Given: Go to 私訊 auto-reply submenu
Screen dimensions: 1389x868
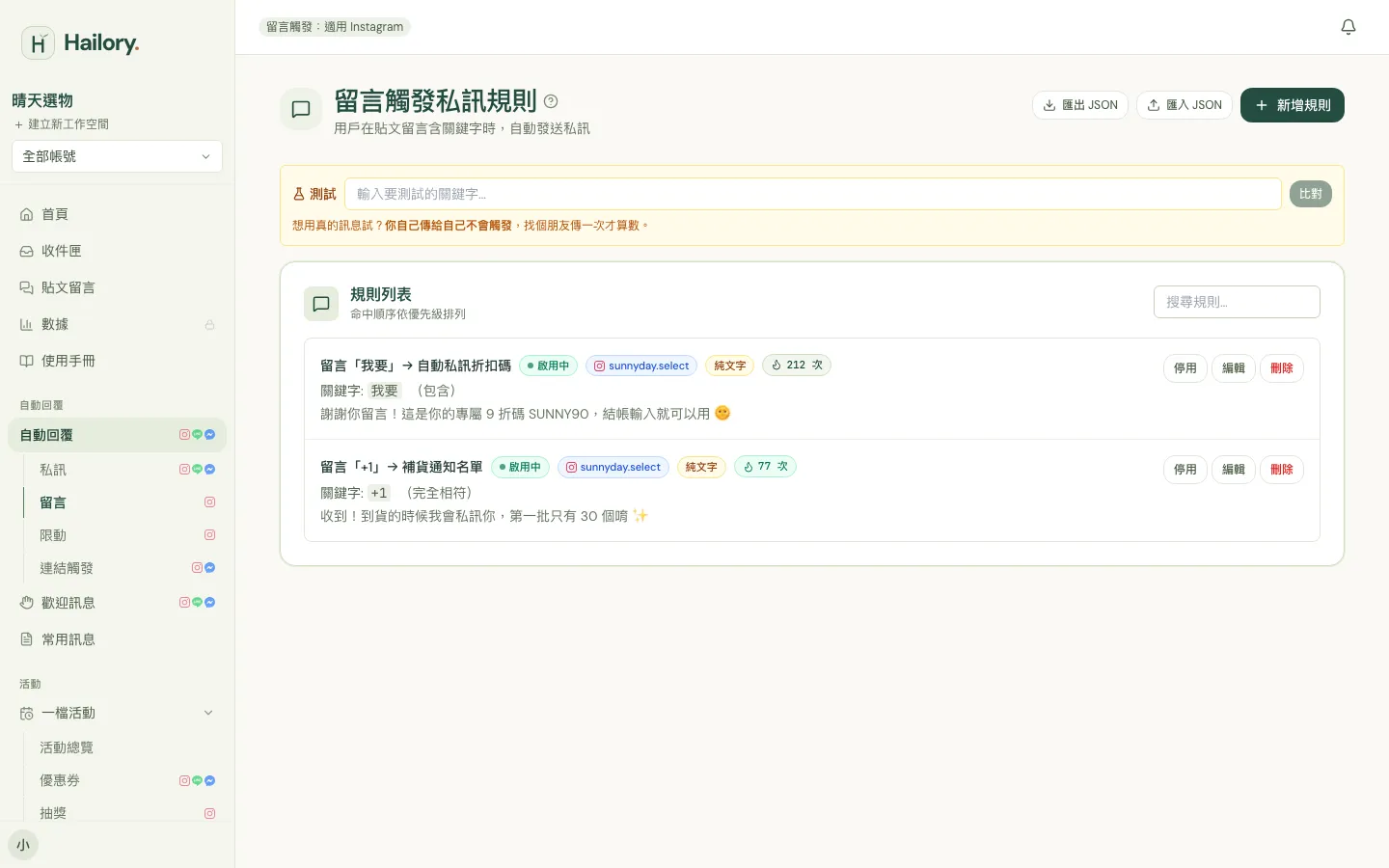Looking at the screenshot, I should (x=125, y=470).
